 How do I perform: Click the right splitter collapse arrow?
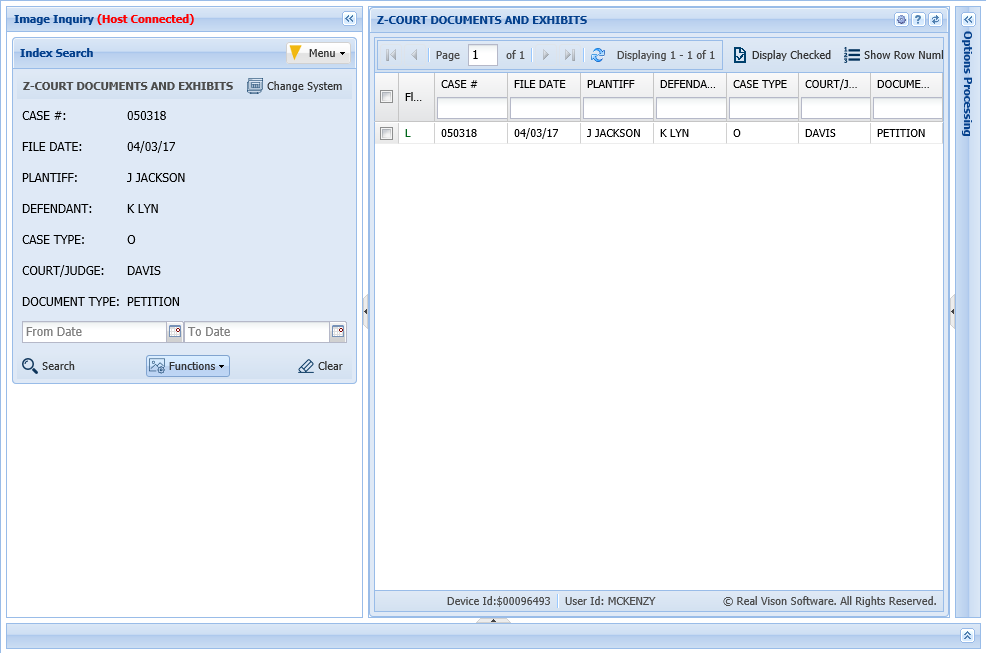point(952,311)
